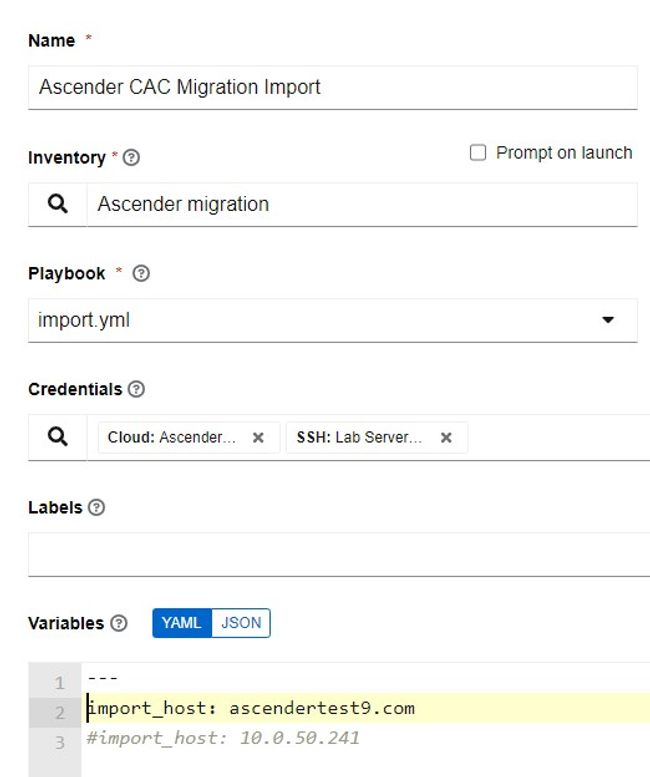This screenshot has height=777, width=650.
Task: Focus the Name text field
Action: 332,87
